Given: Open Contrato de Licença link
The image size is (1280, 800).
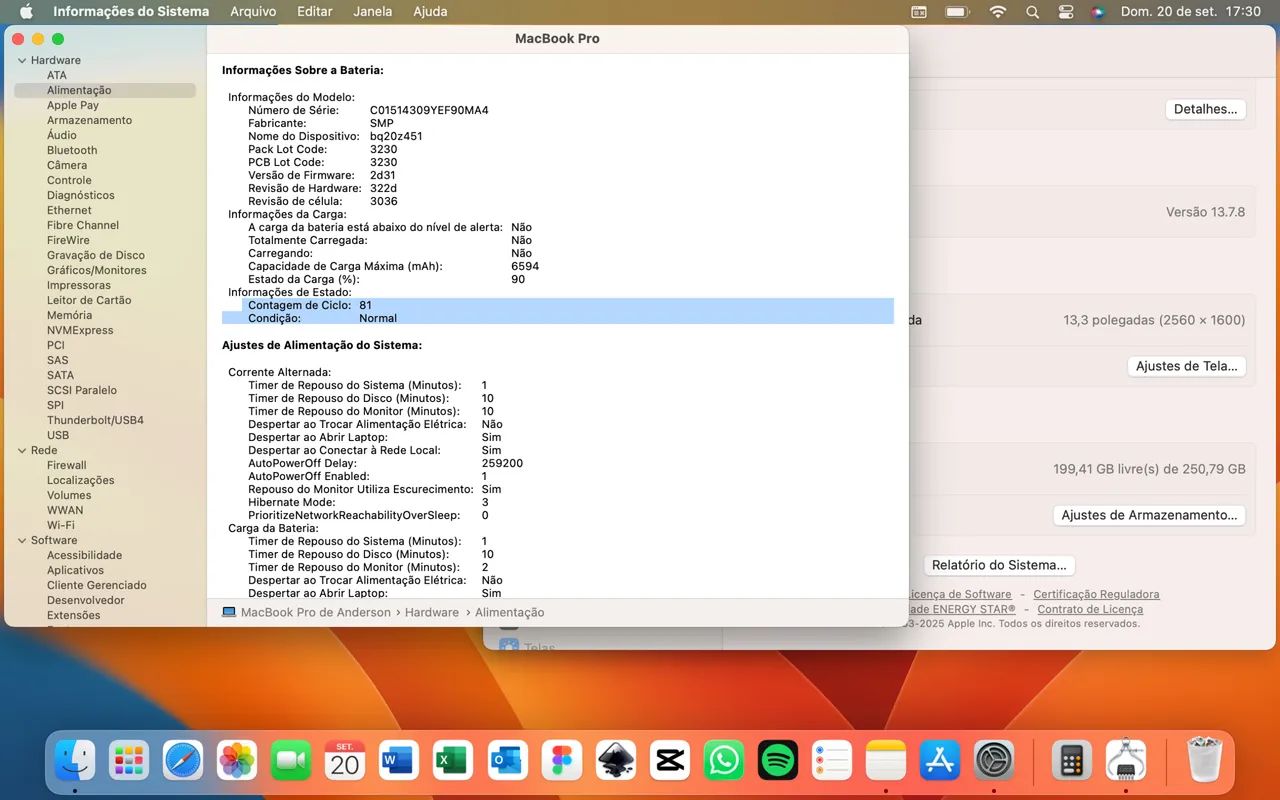Looking at the screenshot, I should [x=1090, y=609].
